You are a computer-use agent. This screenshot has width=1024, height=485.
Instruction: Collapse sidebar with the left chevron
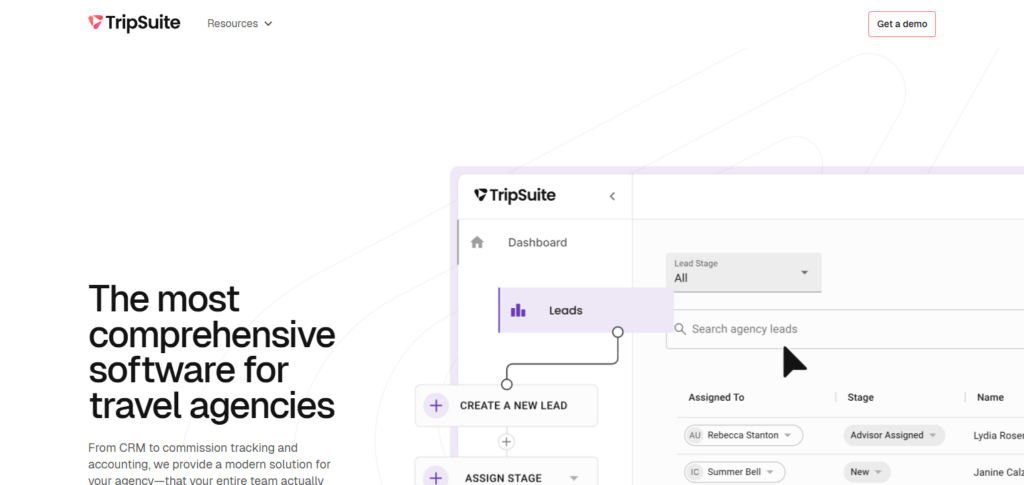pos(612,196)
